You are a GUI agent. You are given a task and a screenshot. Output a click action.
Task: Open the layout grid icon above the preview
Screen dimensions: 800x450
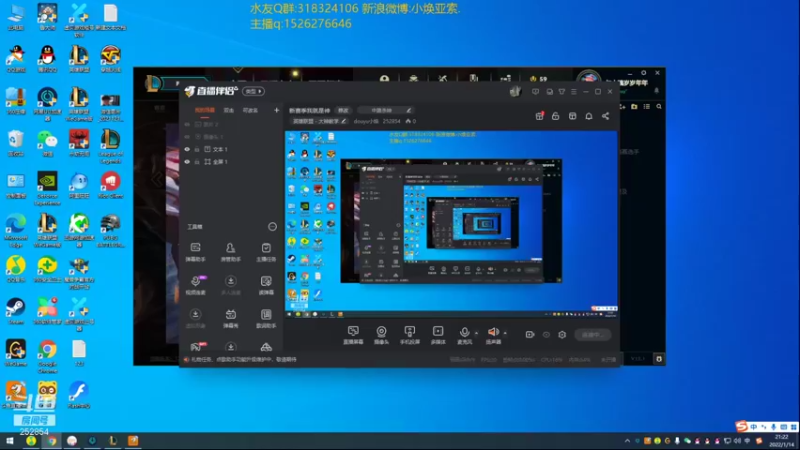572,116
